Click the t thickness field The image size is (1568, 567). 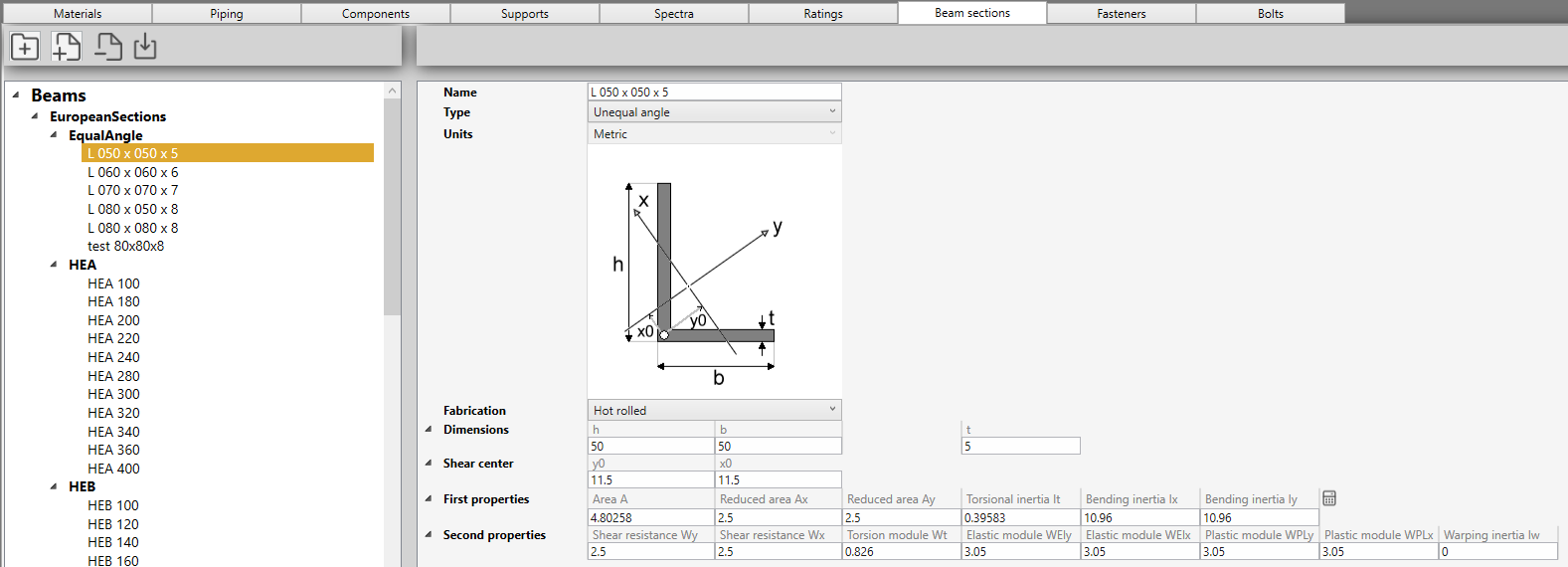coord(1021,447)
